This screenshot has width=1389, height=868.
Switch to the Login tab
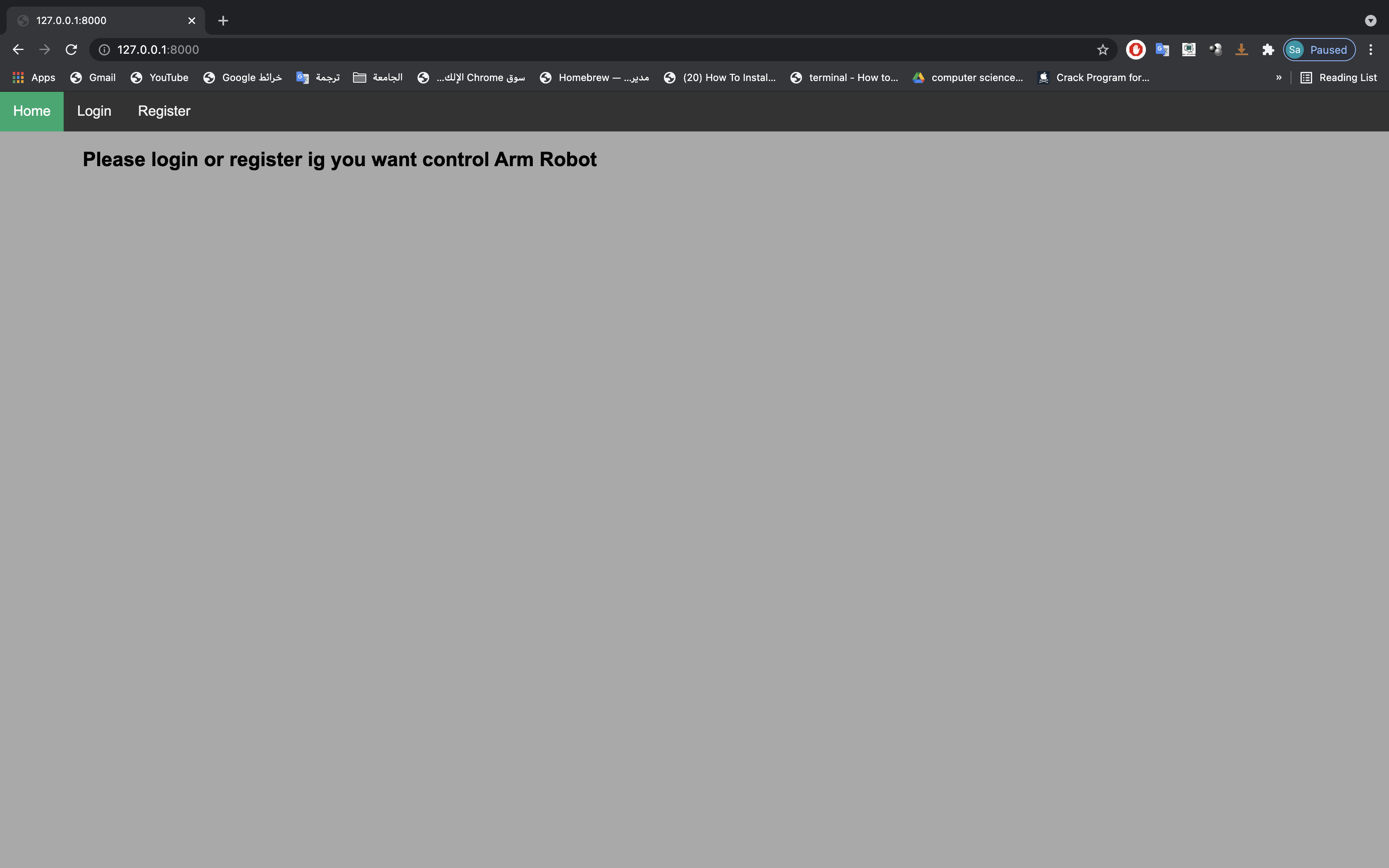click(x=94, y=111)
